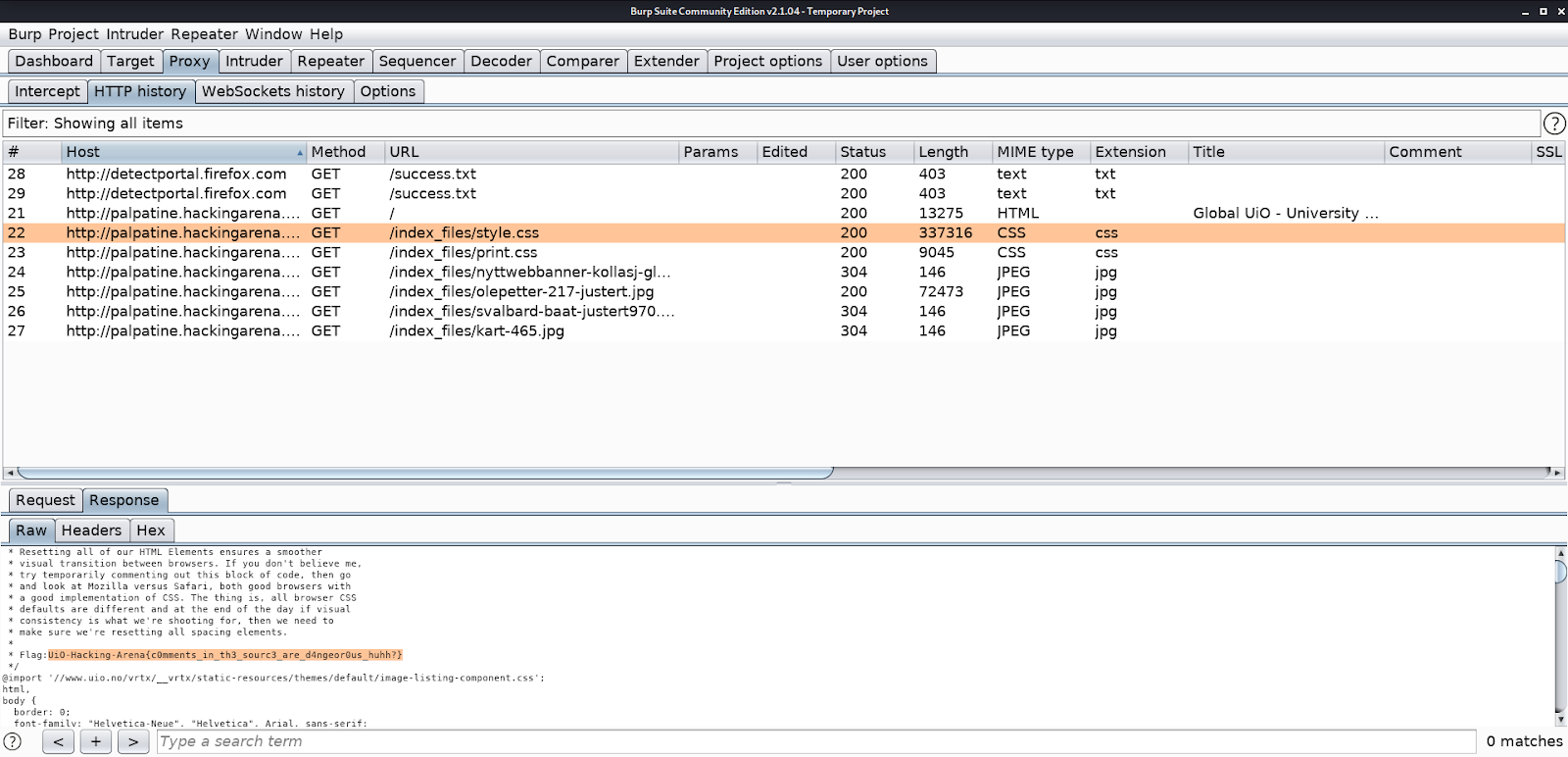This screenshot has width=1568, height=757.
Task: Open the Comparer tab
Action: click(582, 61)
